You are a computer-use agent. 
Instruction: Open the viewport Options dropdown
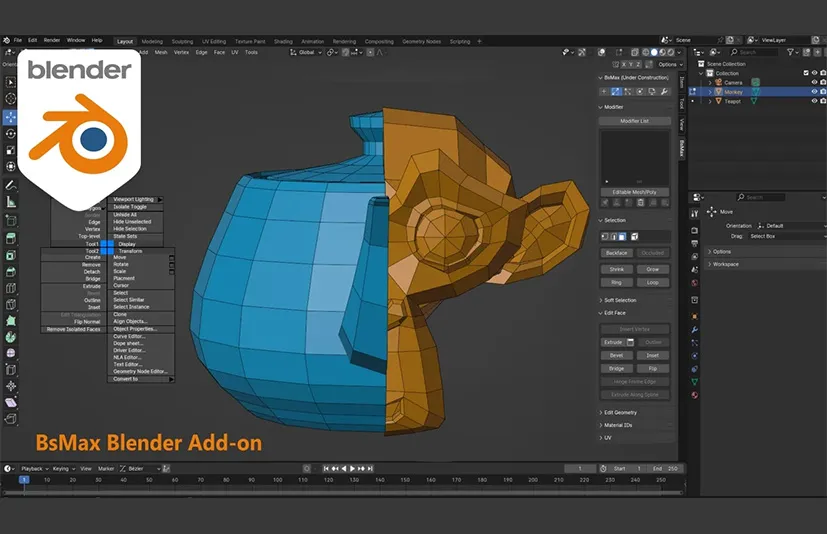point(670,64)
